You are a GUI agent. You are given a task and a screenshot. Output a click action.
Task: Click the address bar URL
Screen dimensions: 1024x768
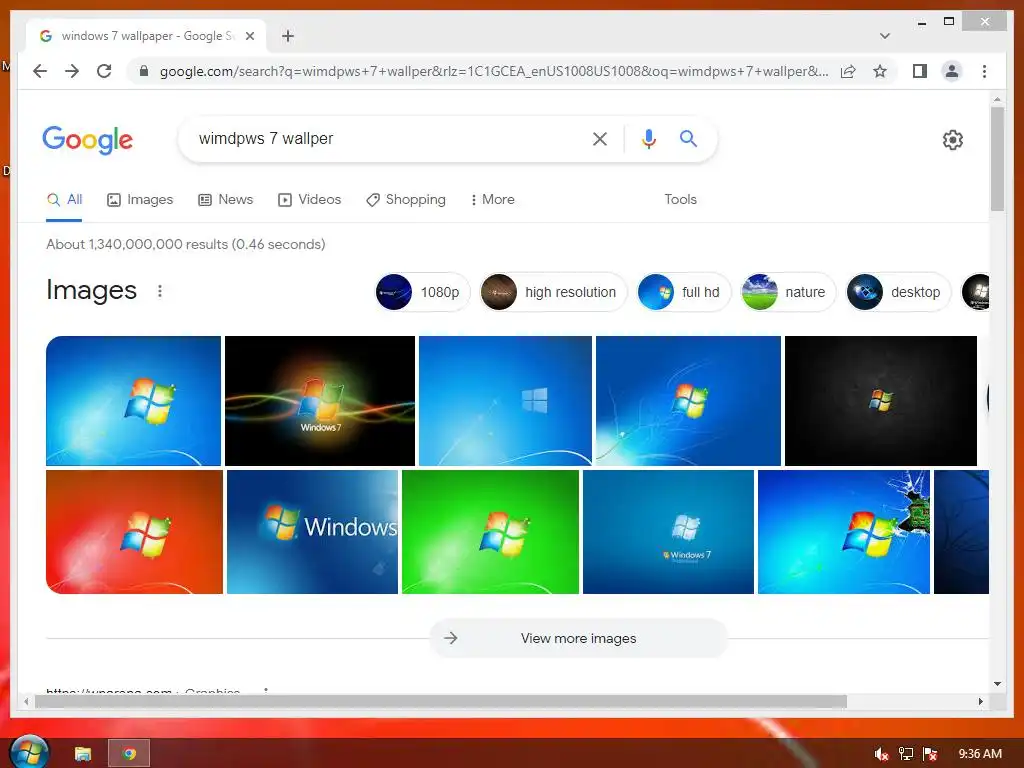494,71
